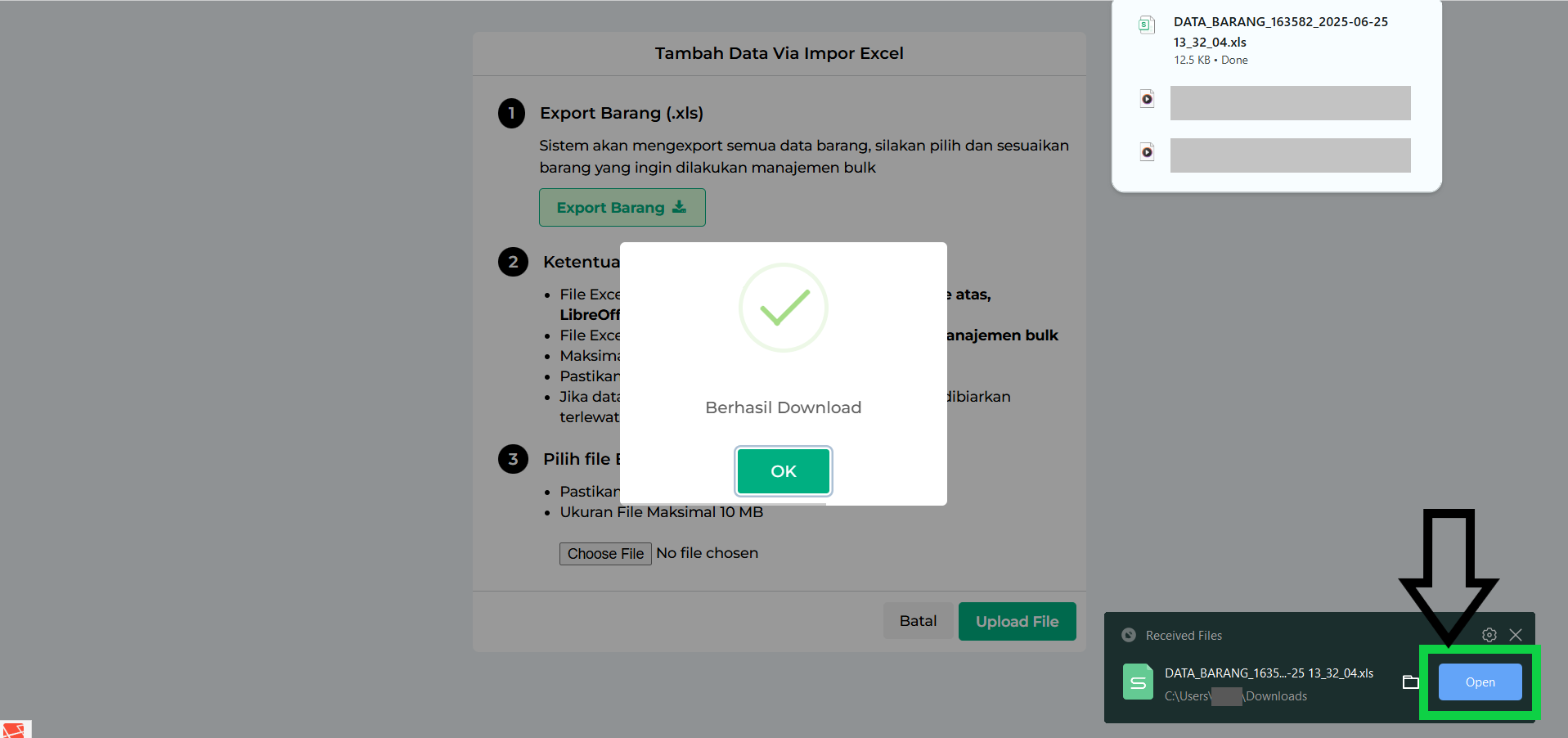Close the Received Files panel
The height and width of the screenshot is (738, 1568).
1516,635
